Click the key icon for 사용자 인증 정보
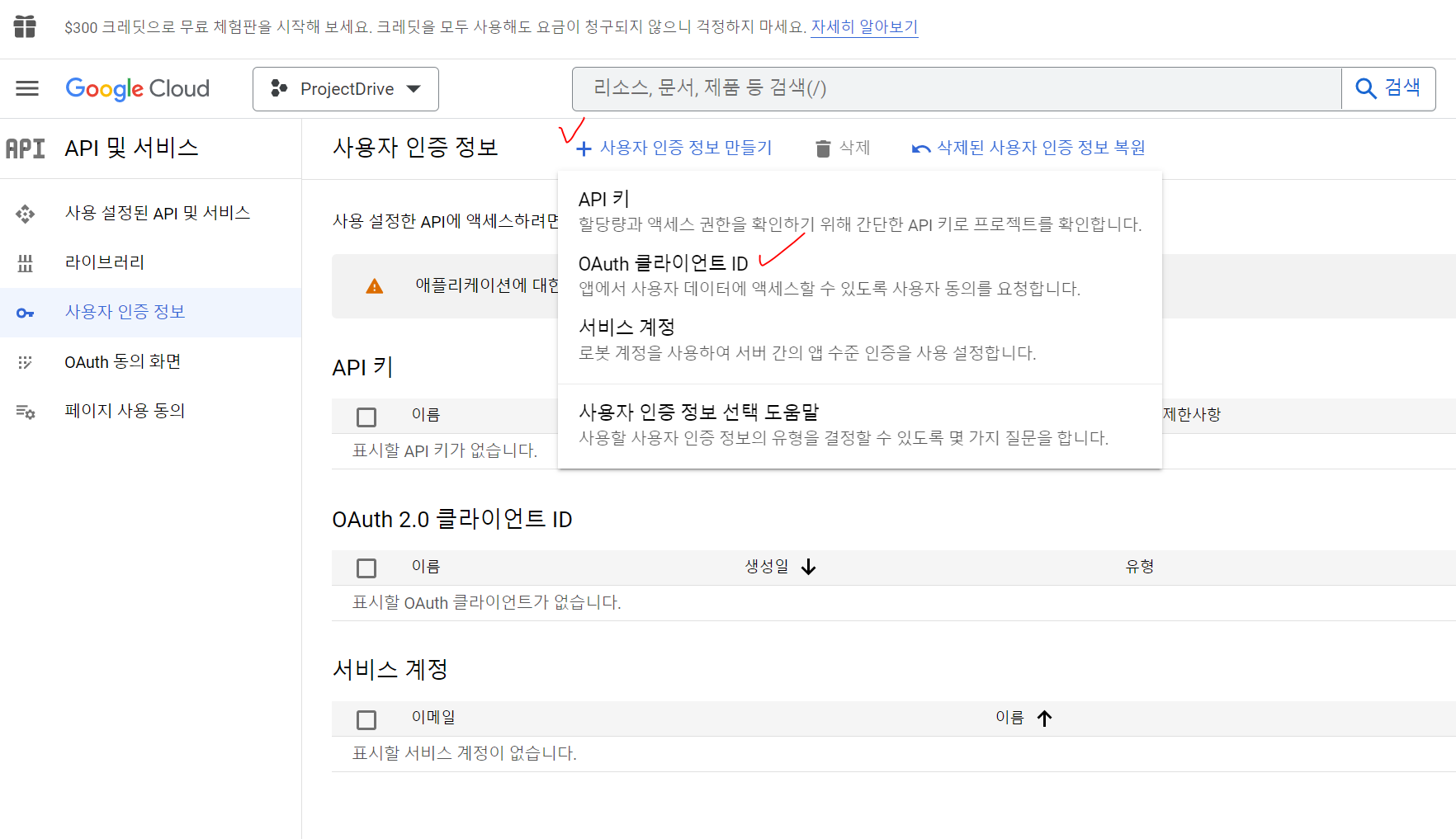Screen dimensions: 1456x839 (25, 313)
